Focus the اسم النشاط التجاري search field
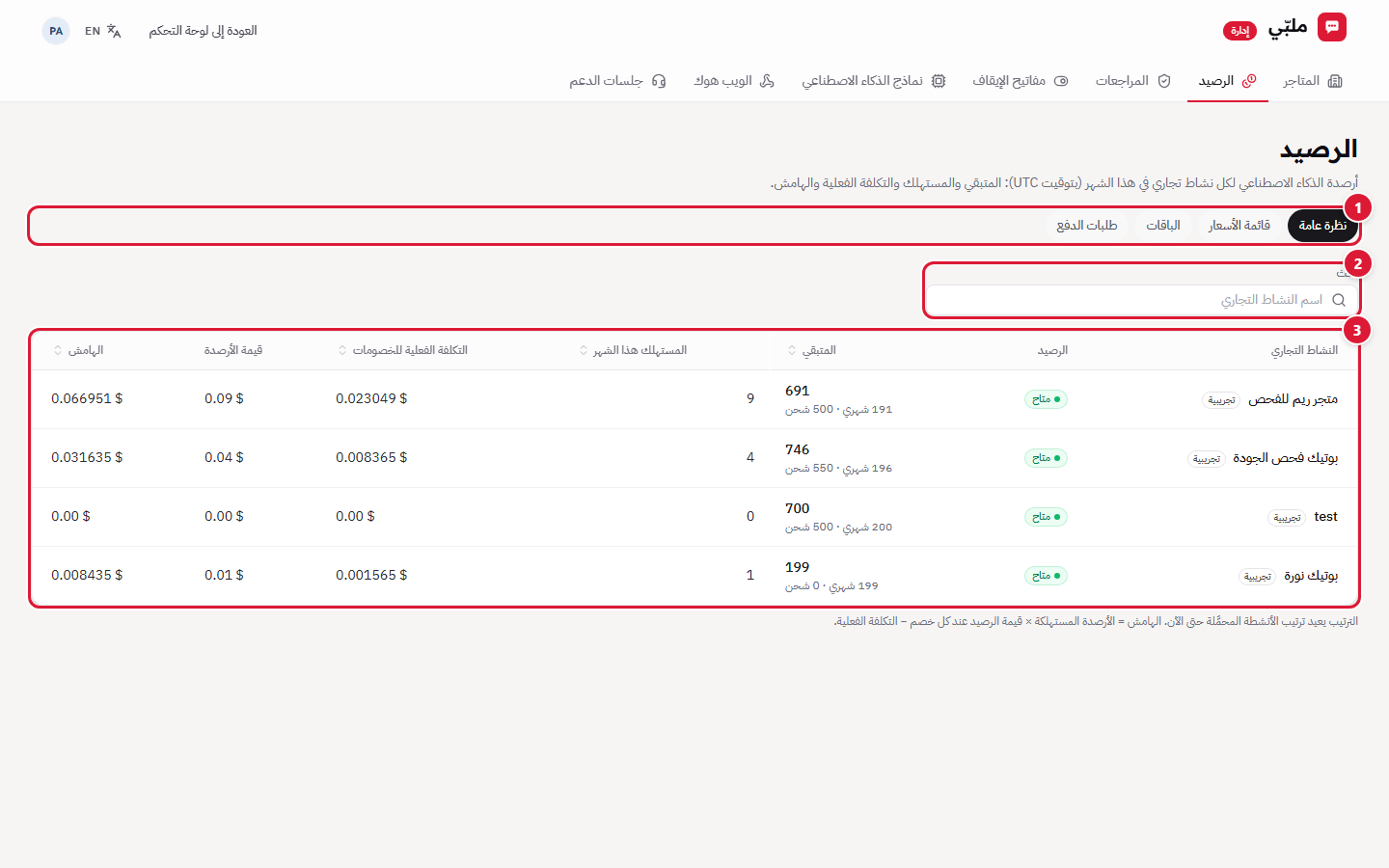The width and height of the screenshot is (1389, 868). (1141, 300)
